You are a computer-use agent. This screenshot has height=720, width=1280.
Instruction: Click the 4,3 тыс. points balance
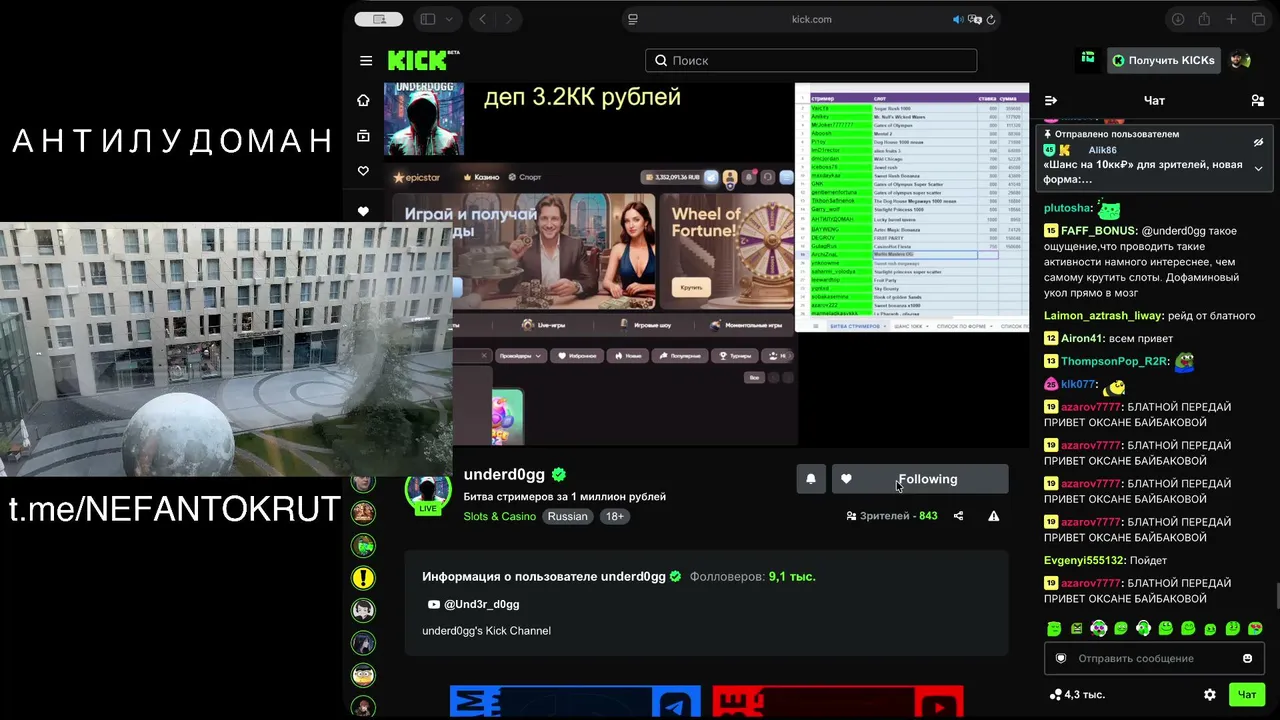coord(1077,694)
